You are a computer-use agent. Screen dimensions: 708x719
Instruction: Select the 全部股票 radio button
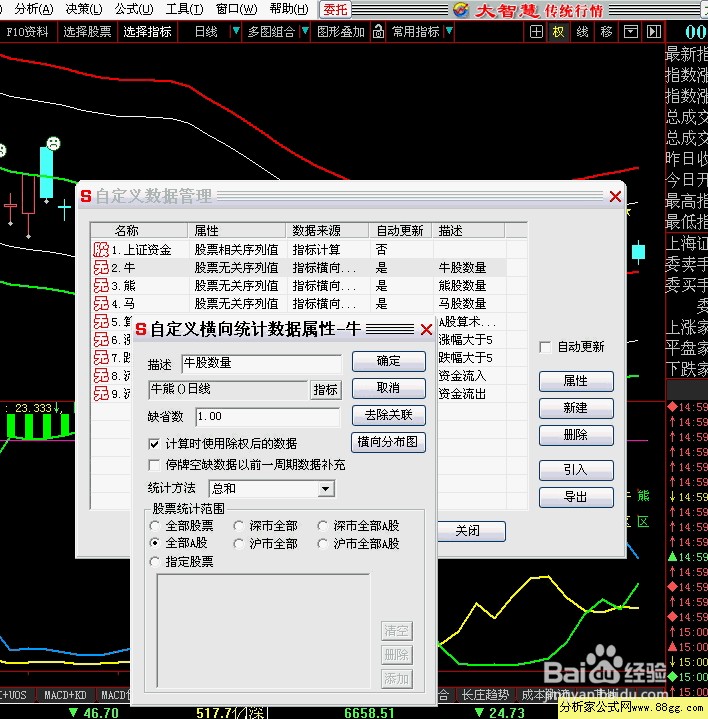[155, 525]
